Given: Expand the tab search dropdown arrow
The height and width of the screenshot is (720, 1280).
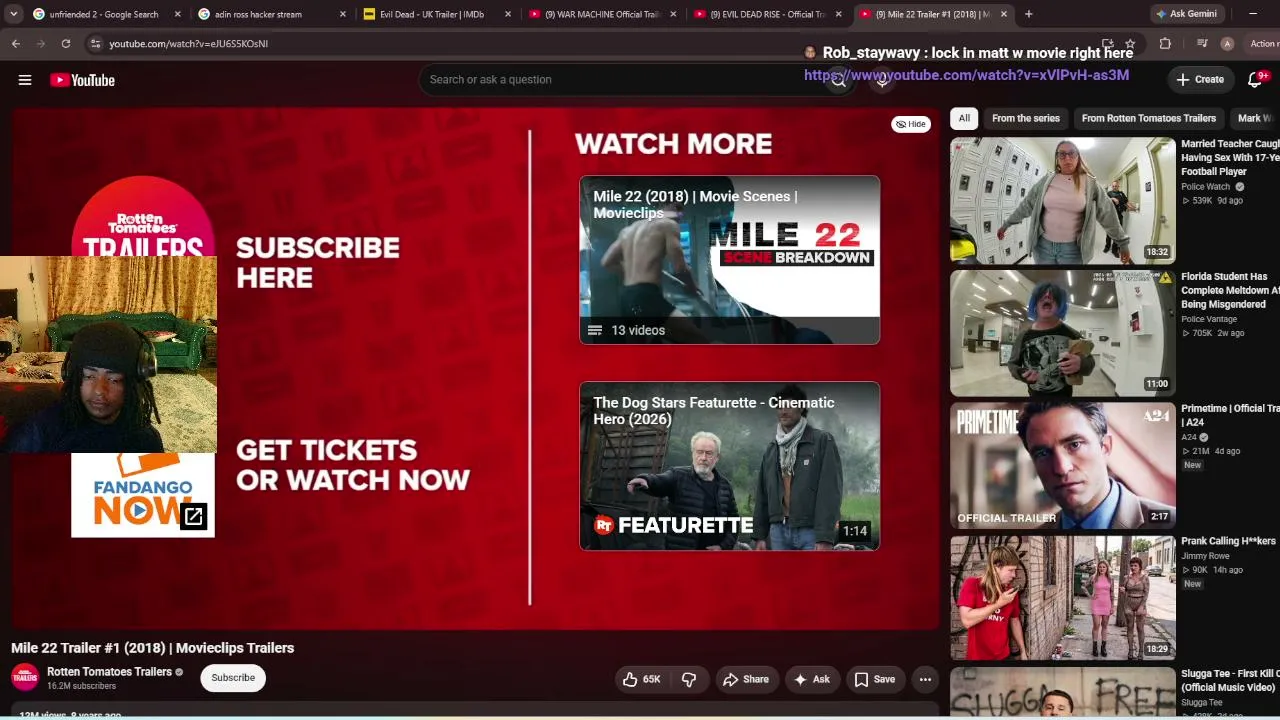Looking at the screenshot, I should click(x=13, y=14).
